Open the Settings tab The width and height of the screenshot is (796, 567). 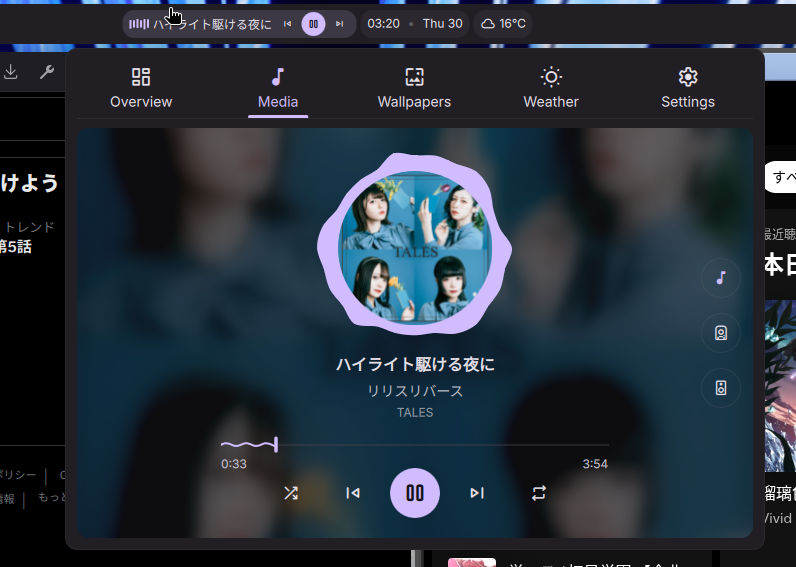tap(688, 88)
